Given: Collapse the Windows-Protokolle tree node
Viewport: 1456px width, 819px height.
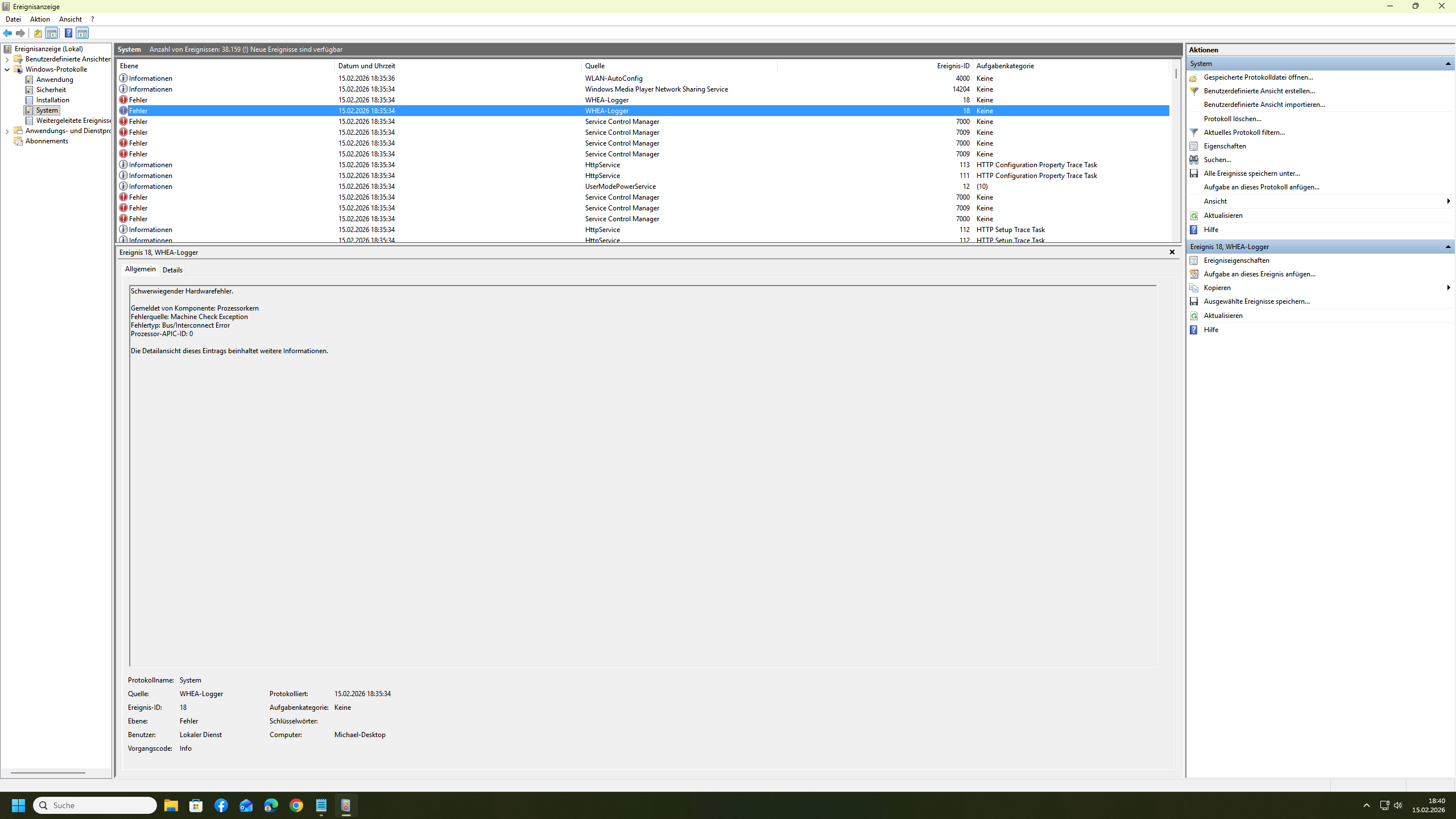Looking at the screenshot, I should click(7, 69).
